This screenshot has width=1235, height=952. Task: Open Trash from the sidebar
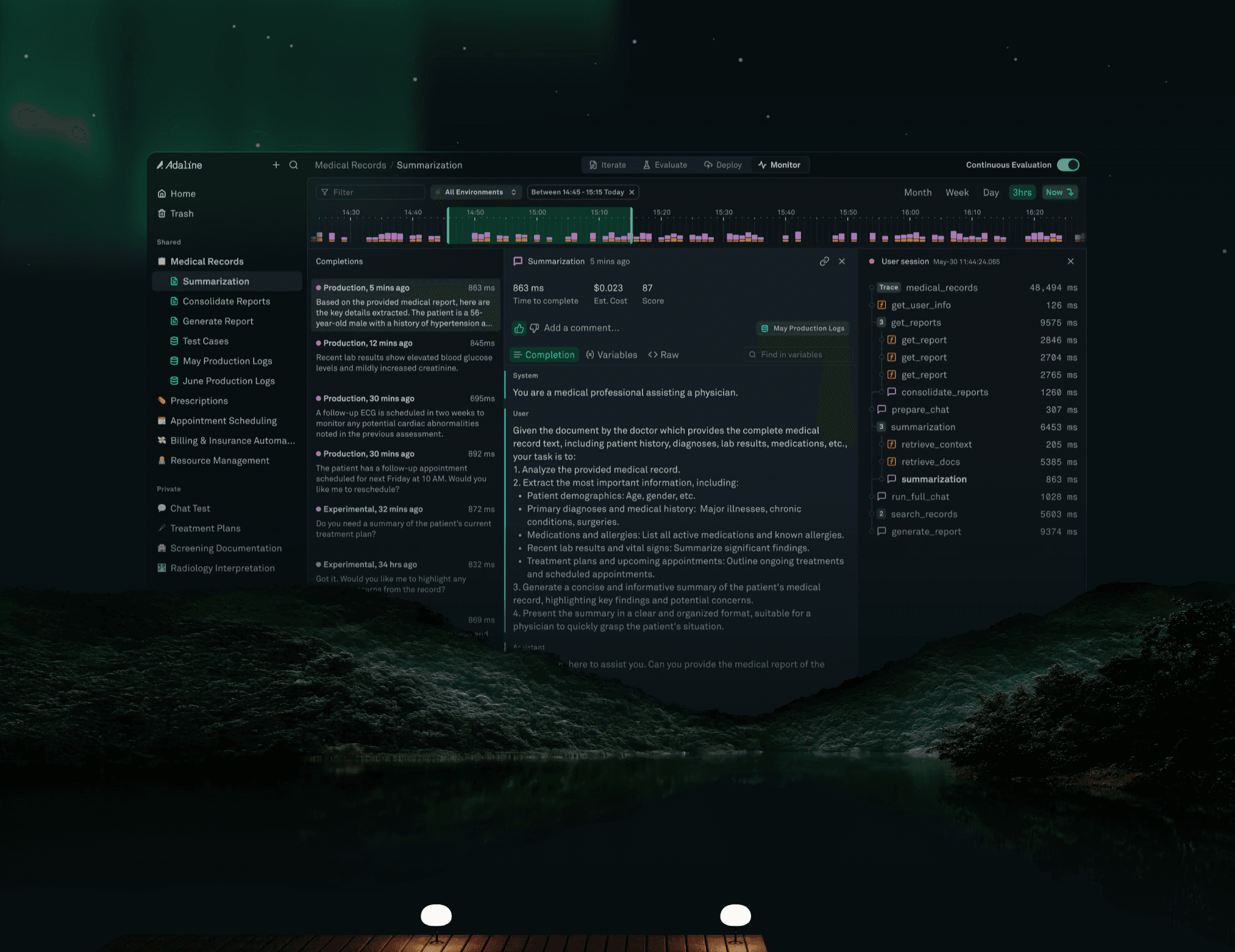182,214
